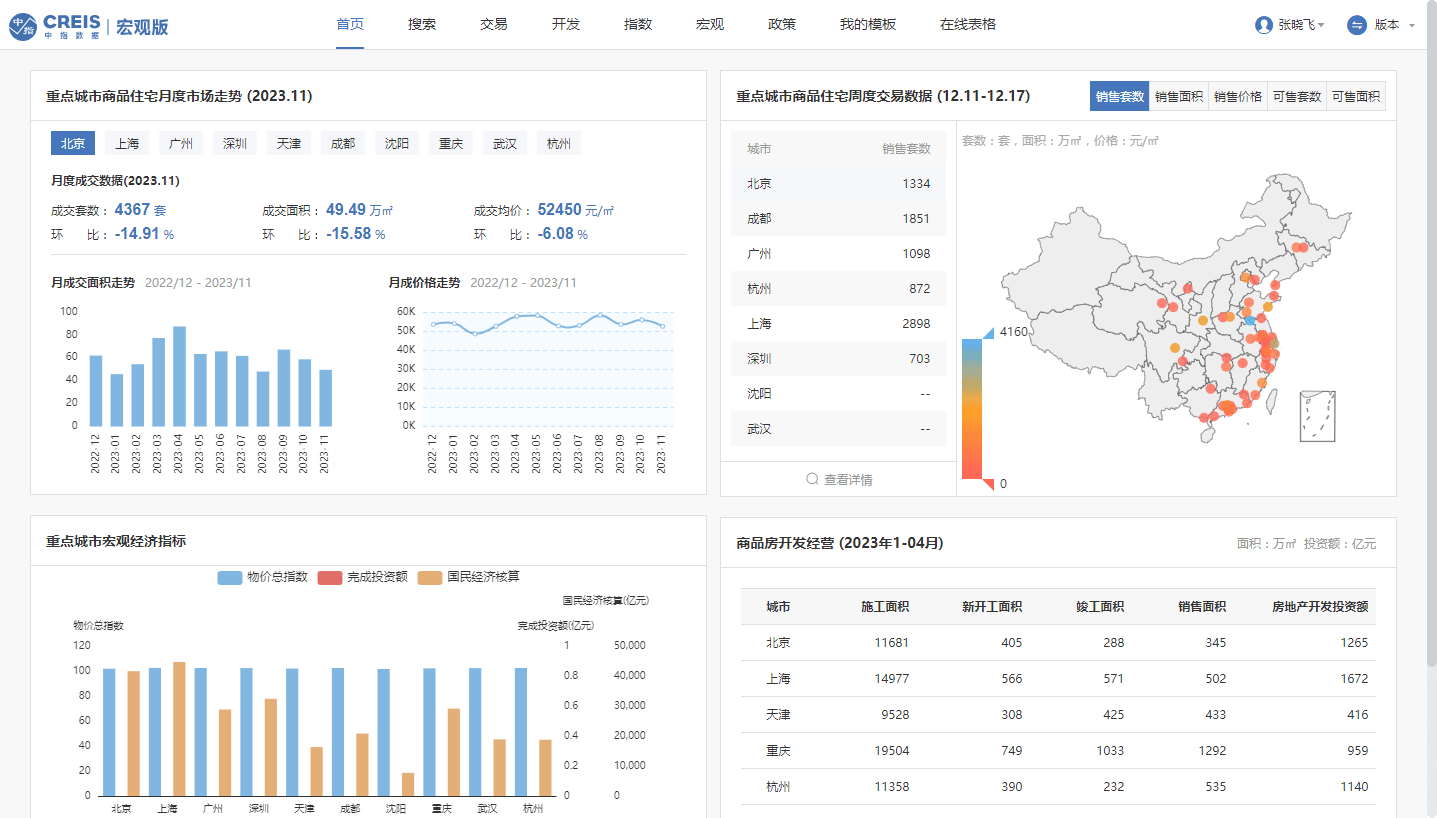The width and height of the screenshot is (1437, 818).
Task: Click the magnifier icon beside 查看详情
Action: [813, 480]
